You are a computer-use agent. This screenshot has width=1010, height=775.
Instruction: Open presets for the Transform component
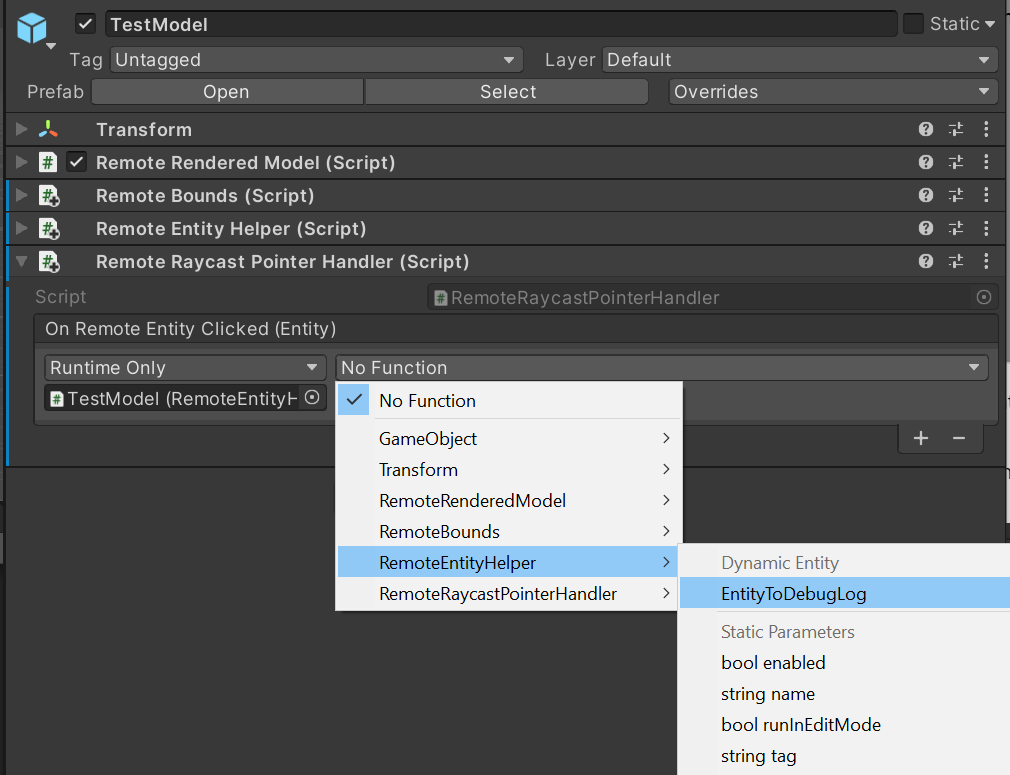coord(956,129)
